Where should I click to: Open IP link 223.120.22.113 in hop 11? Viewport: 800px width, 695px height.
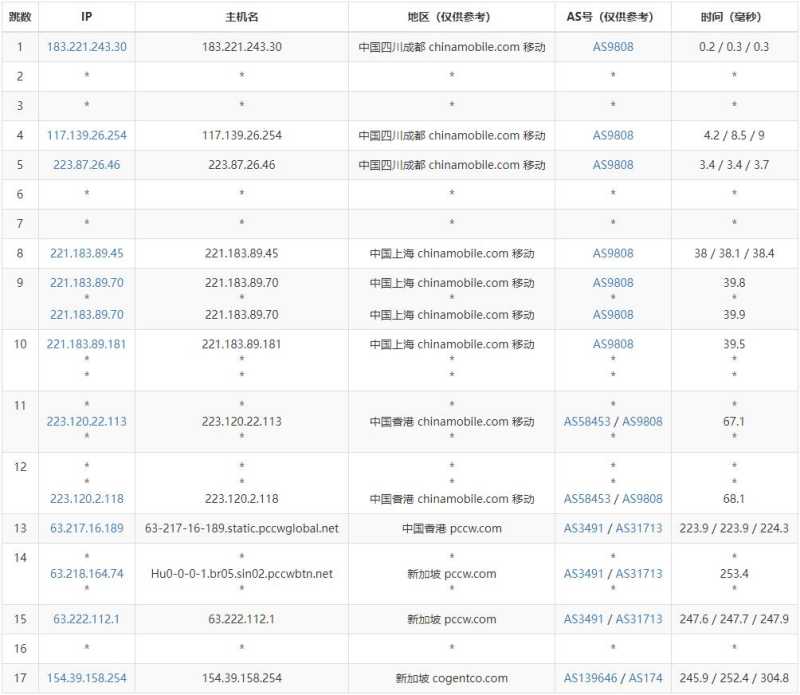pos(87,421)
